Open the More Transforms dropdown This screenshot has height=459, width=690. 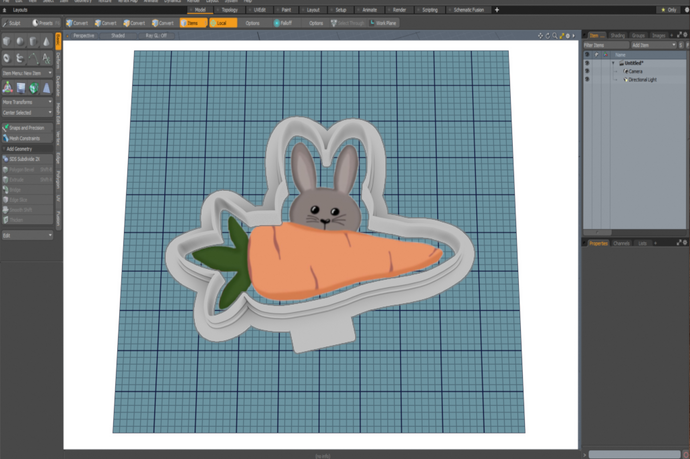tap(26, 102)
